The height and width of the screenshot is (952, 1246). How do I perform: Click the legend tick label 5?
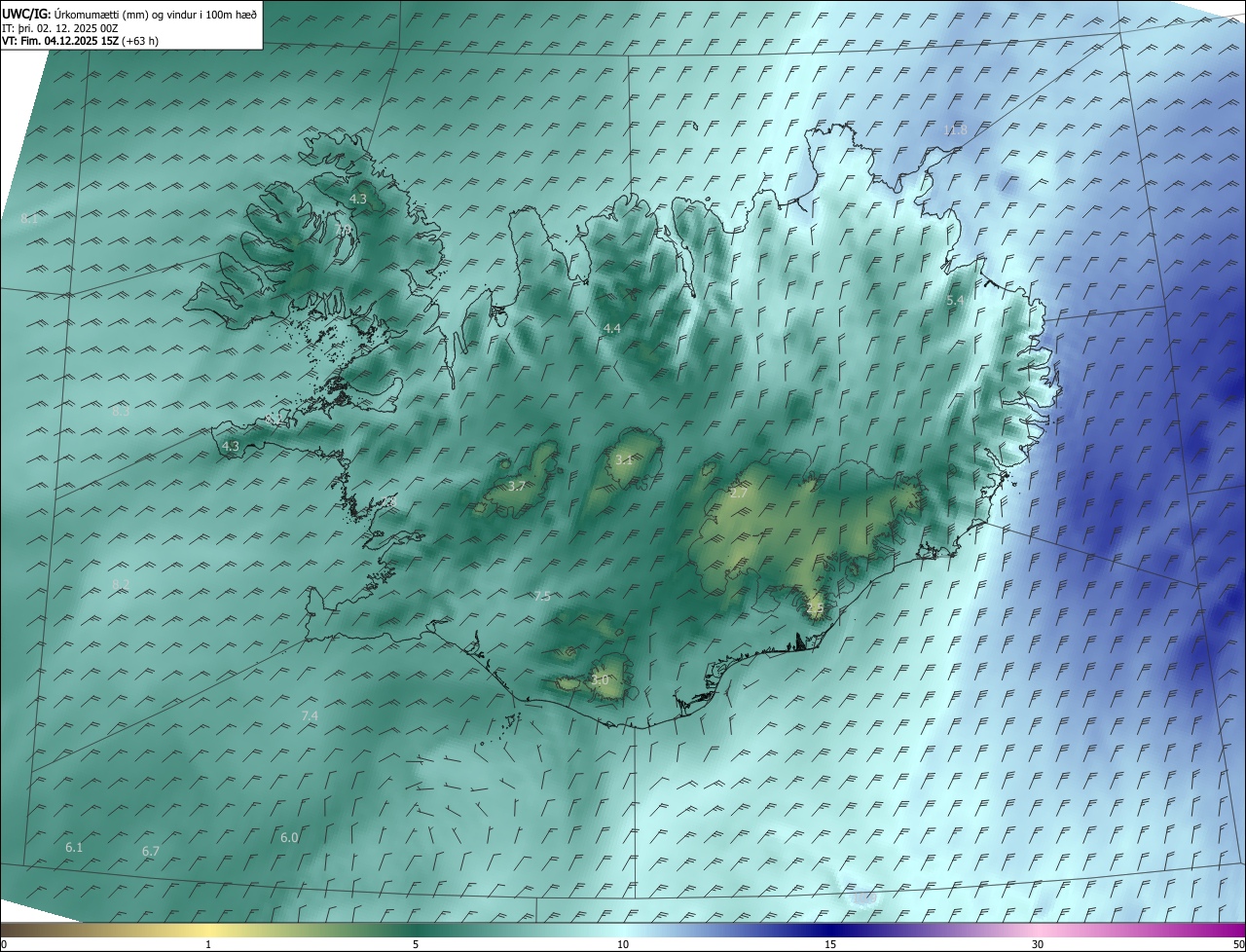pos(416,944)
